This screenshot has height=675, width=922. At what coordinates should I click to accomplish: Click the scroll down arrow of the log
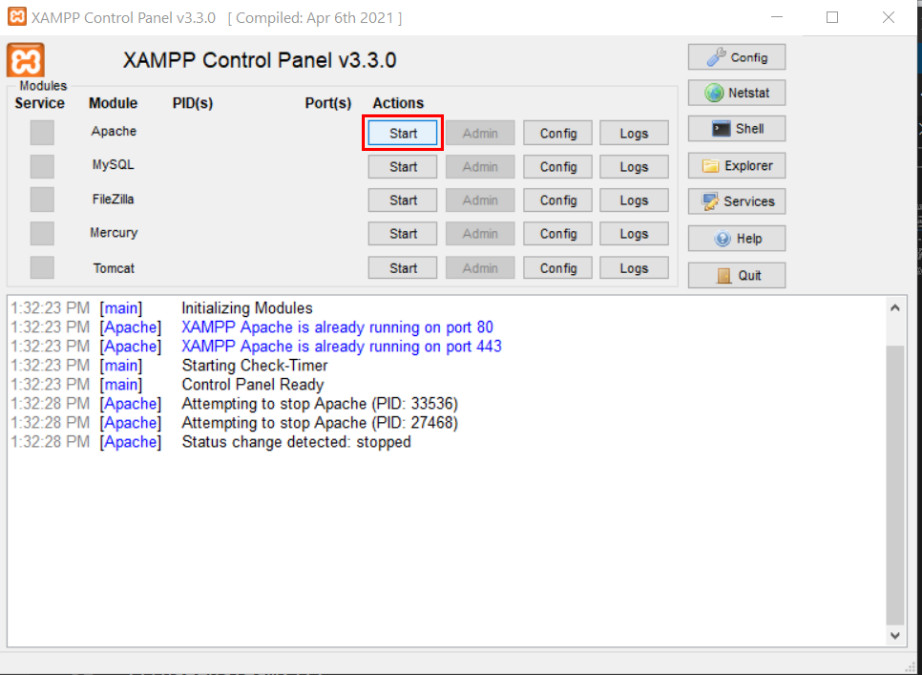pyautogui.click(x=895, y=635)
